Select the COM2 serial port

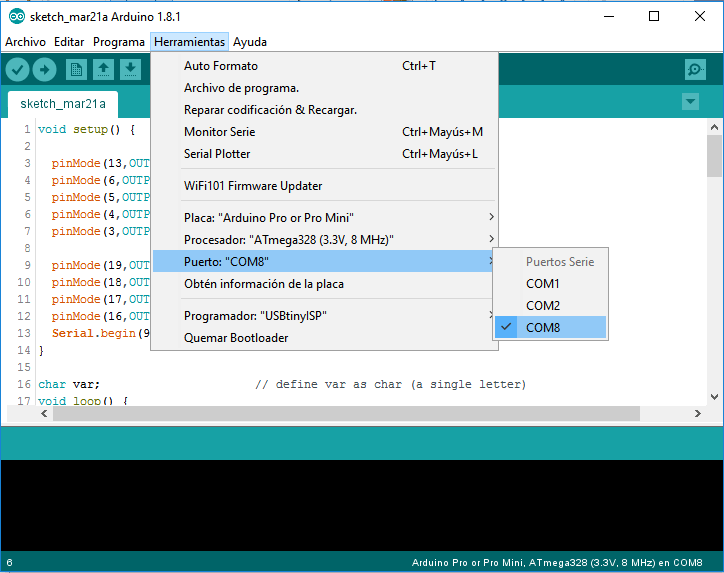click(550, 306)
